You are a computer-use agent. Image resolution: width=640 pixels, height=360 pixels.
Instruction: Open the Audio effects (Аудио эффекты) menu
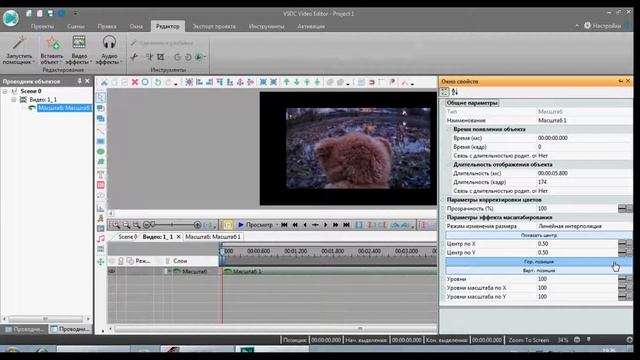click(x=109, y=50)
